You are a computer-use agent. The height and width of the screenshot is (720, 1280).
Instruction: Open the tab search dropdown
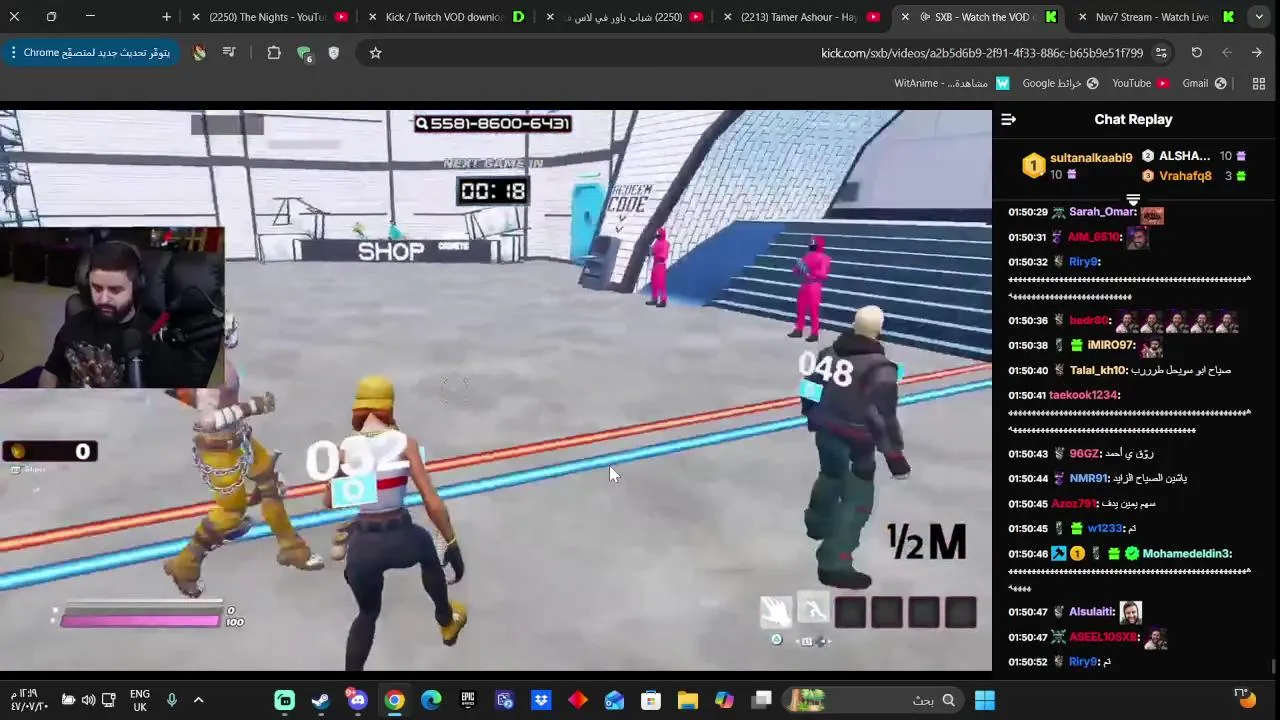click(1259, 17)
